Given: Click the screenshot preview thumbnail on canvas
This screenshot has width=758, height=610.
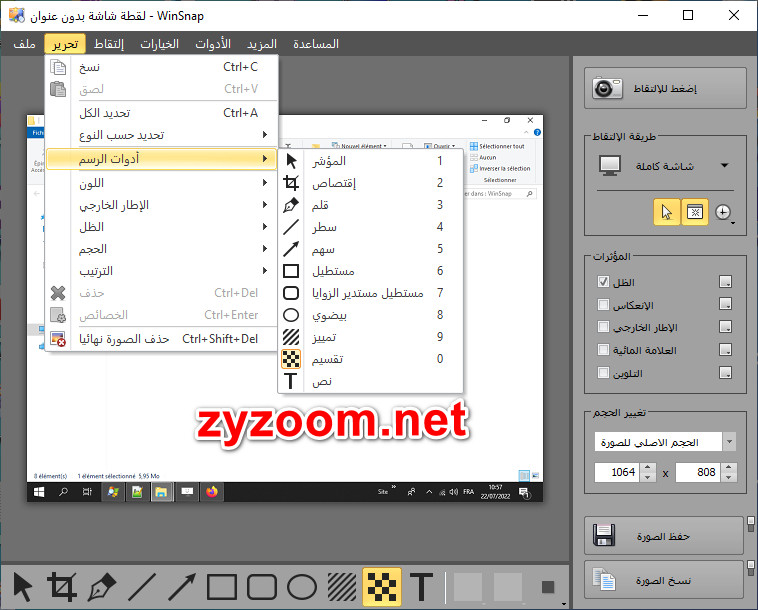Looking at the screenshot, I should pyautogui.click(x=285, y=307).
